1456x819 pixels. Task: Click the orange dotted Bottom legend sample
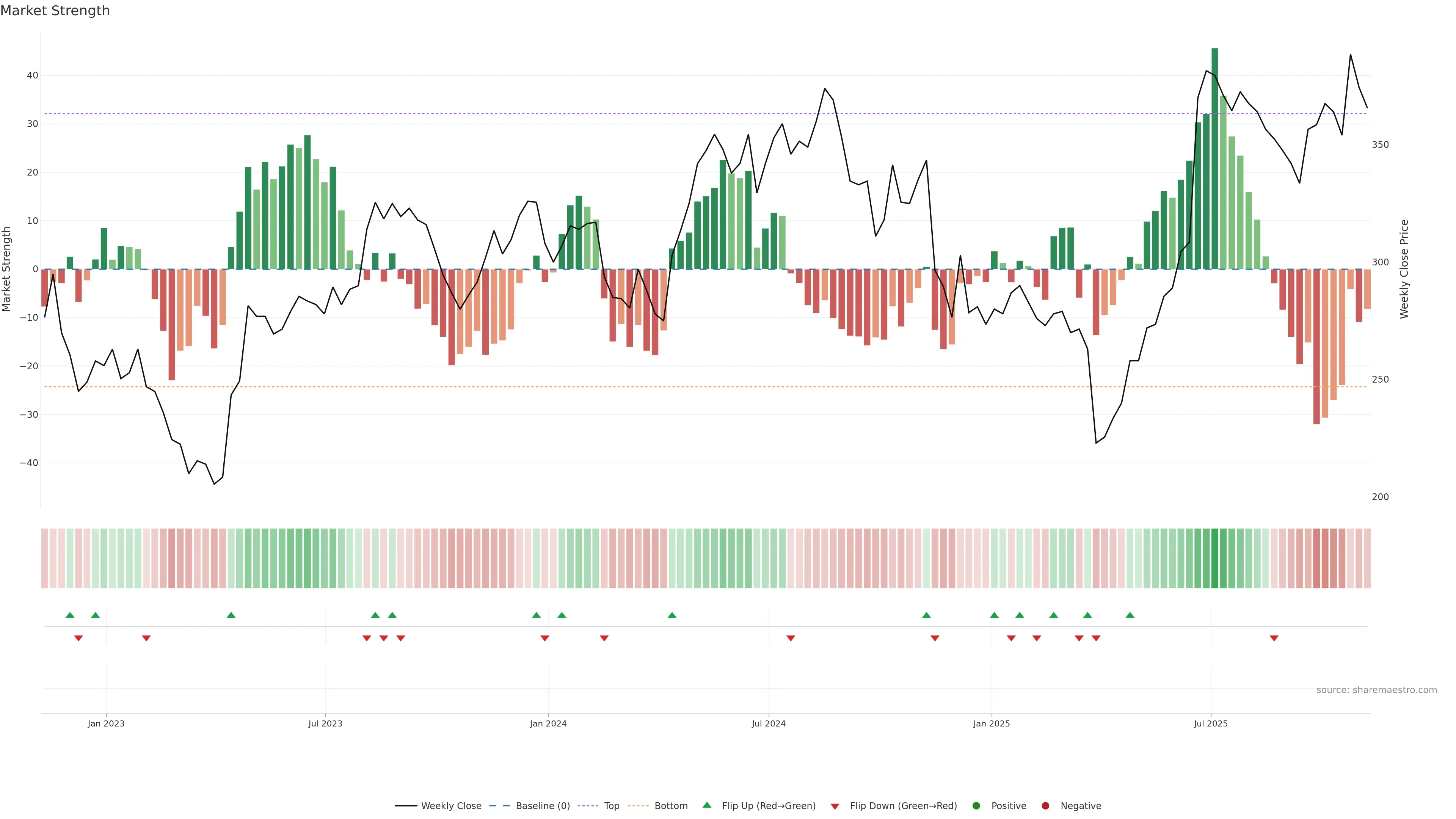tap(638, 806)
